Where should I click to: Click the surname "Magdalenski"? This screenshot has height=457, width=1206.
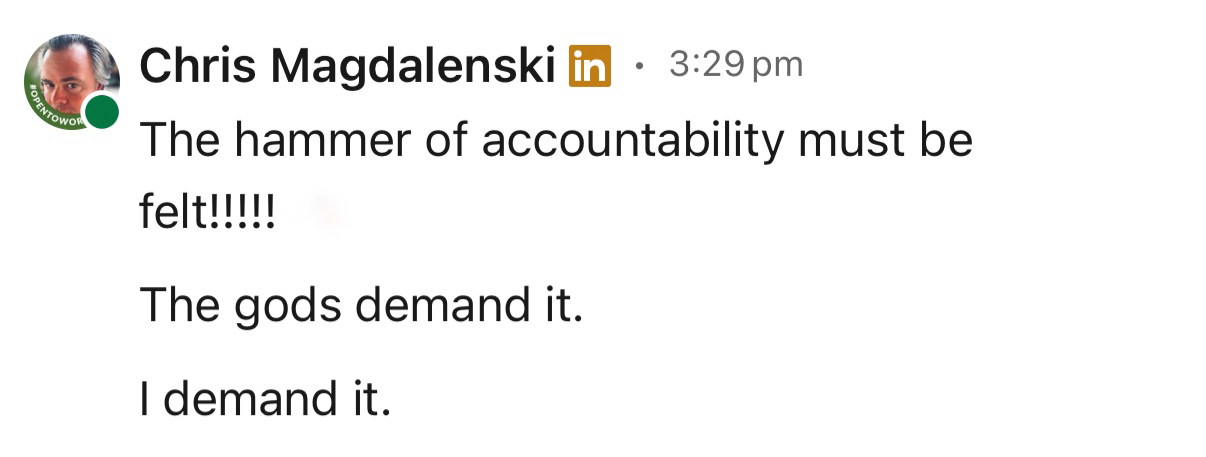[x=414, y=67]
